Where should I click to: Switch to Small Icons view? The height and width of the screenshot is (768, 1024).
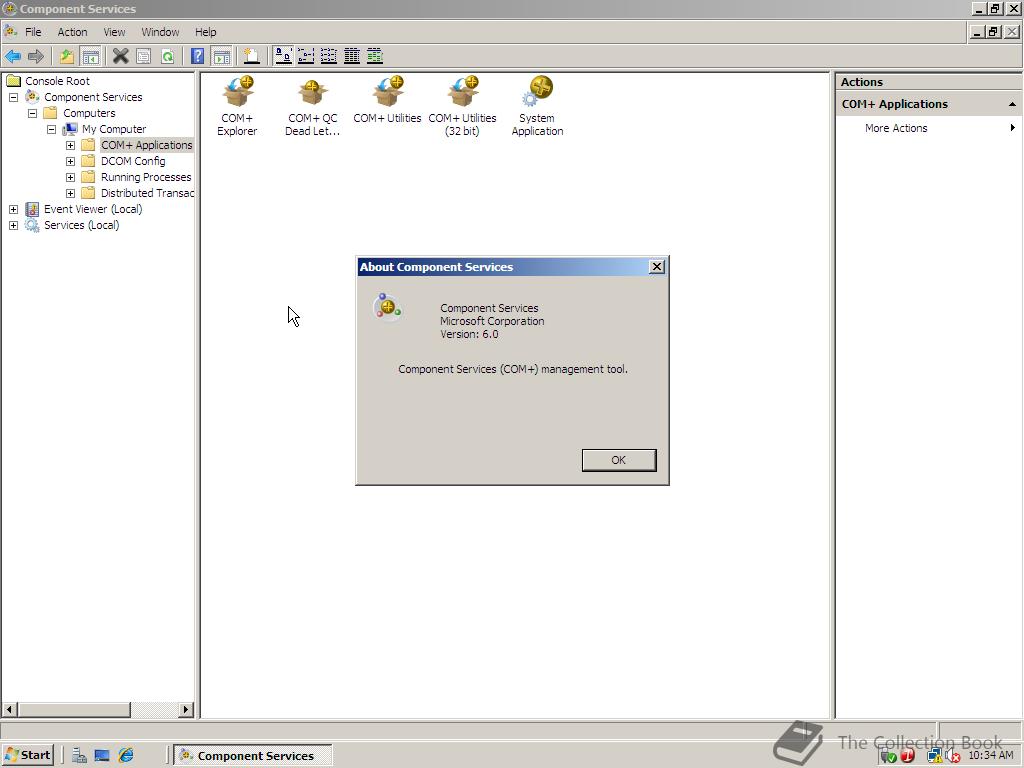pyautogui.click(x=306, y=56)
